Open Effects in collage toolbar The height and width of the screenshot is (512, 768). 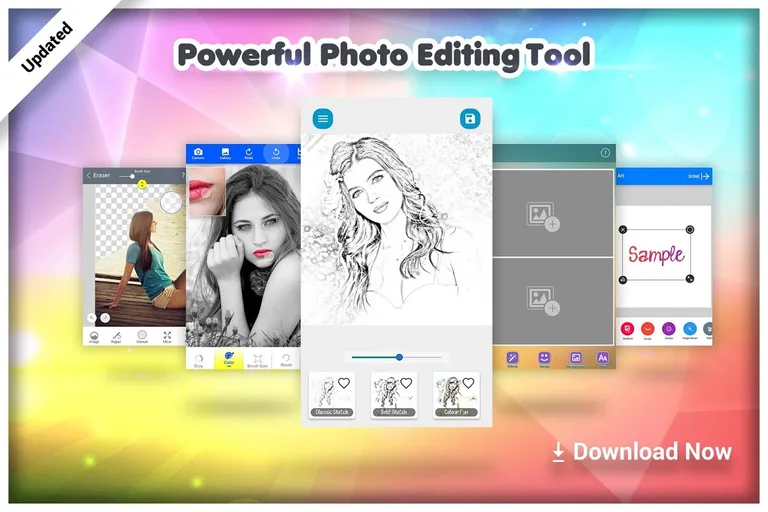pyautogui.click(x=512, y=360)
